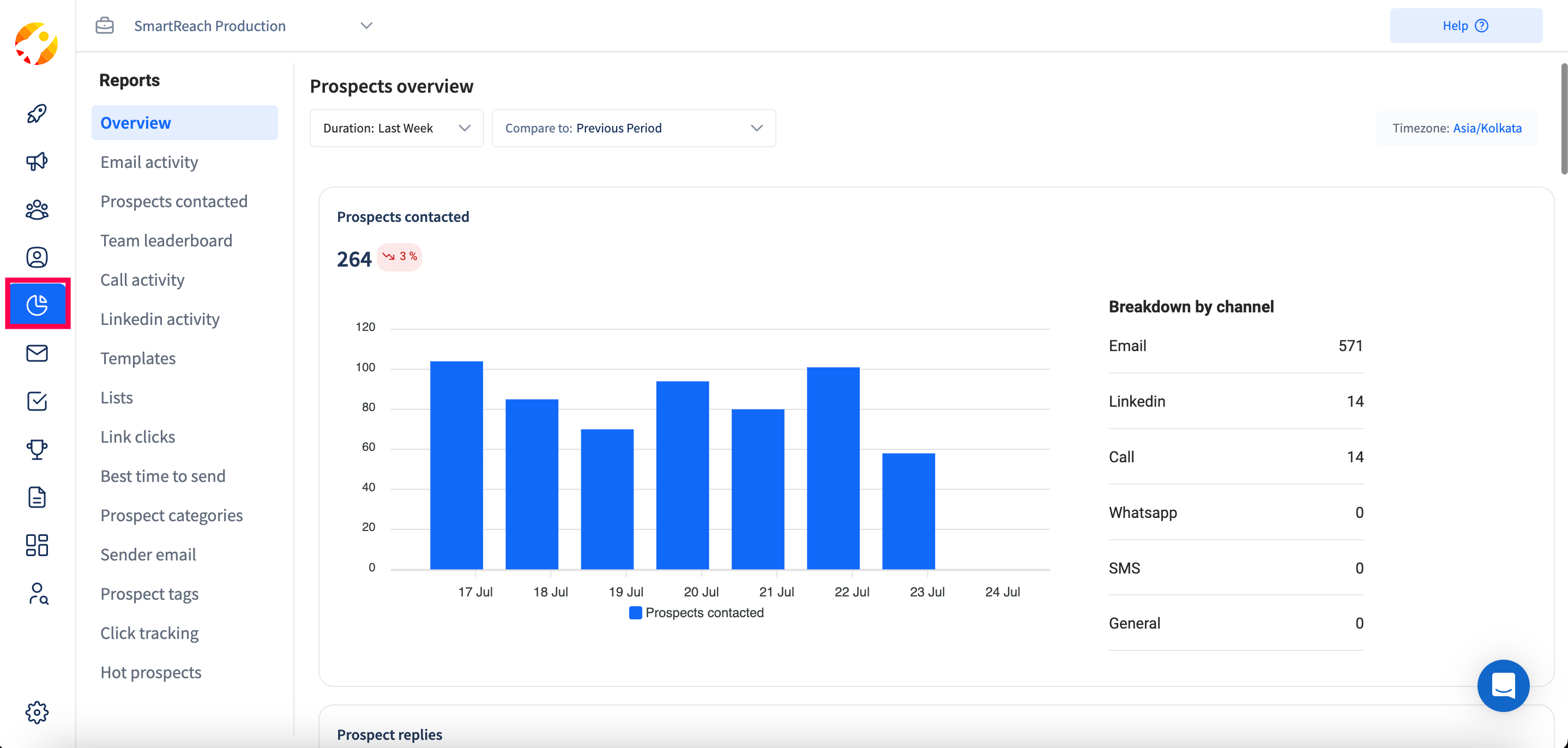Open the Linkedin activity report
The width and height of the screenshot is (1568, 748).
click(x=160, y=319)
